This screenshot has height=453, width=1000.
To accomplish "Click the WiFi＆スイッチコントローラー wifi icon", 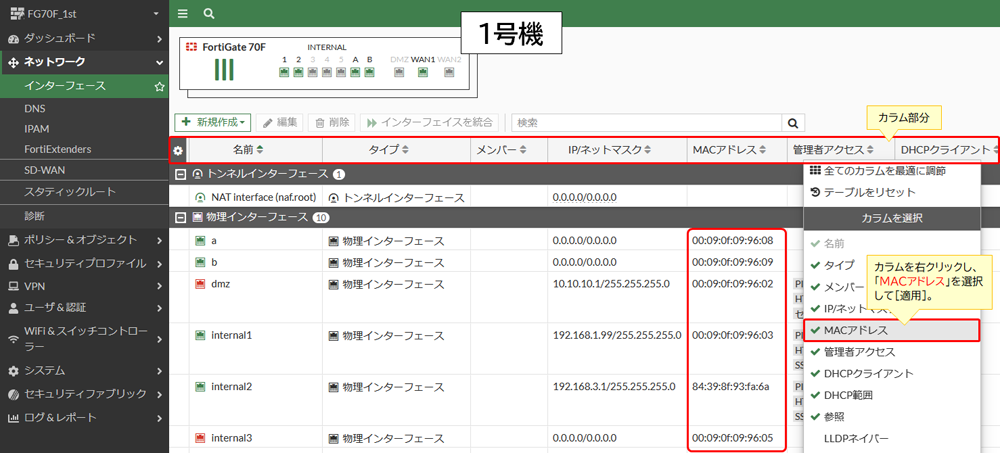I will [13, 339].
